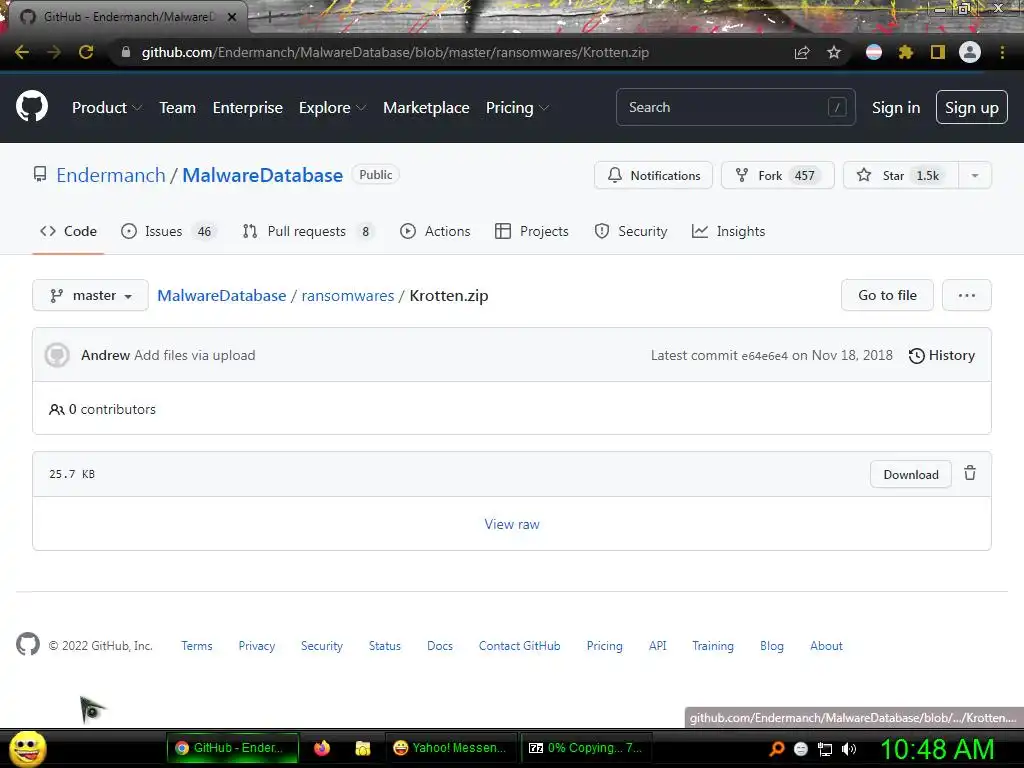View commit History
The image size is (1024, 768).
click(x=942, y=355)
